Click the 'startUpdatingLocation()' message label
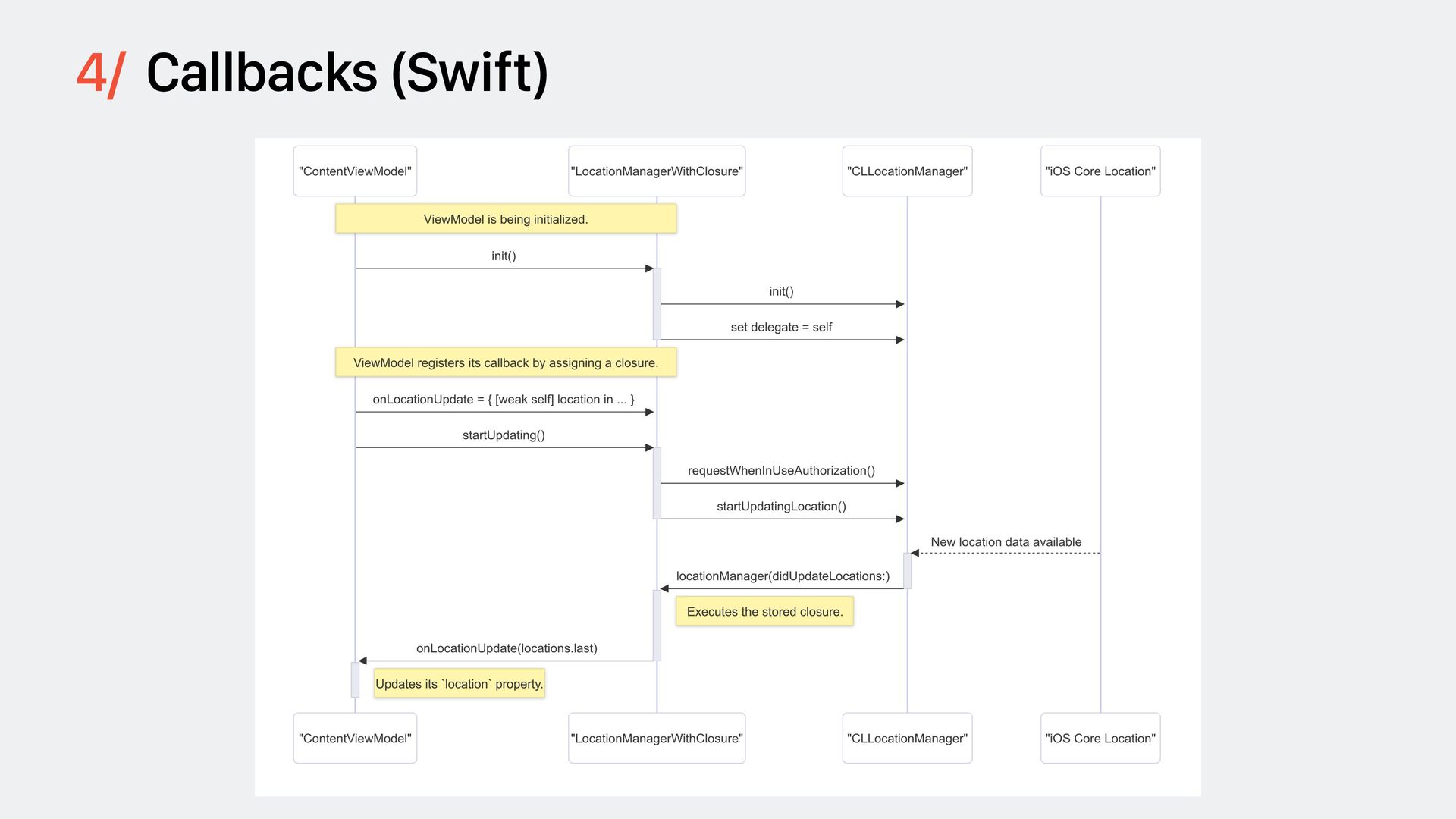Viewport: 1456px width, 819px height. pos(781,506)
